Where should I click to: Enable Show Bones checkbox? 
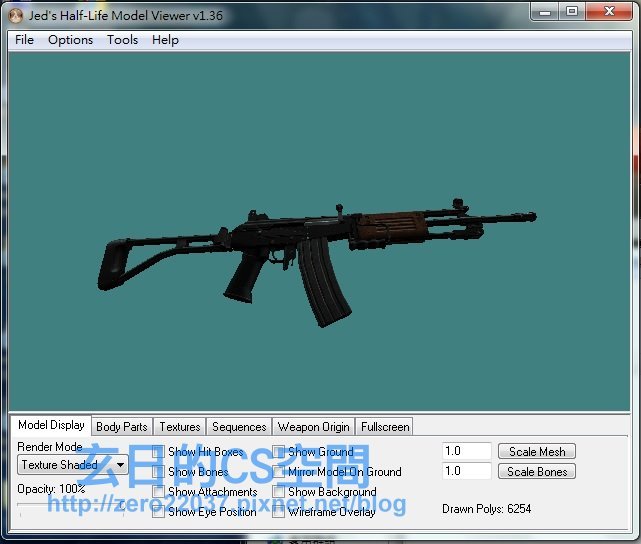158,472
